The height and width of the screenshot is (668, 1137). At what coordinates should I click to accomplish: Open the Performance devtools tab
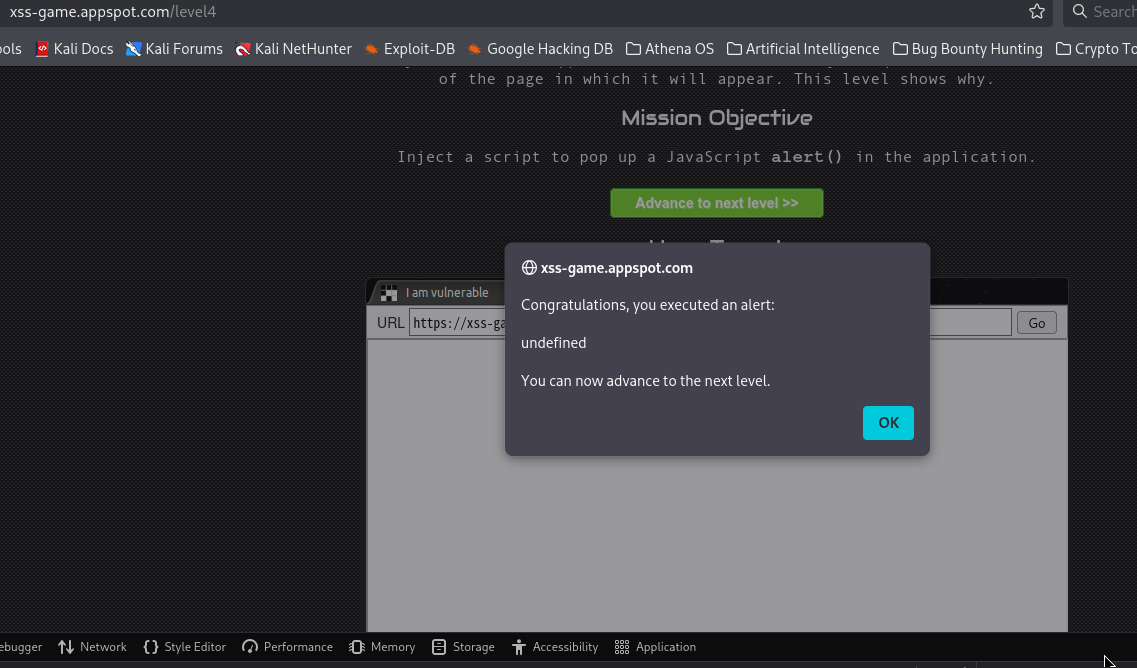point(288,647)
